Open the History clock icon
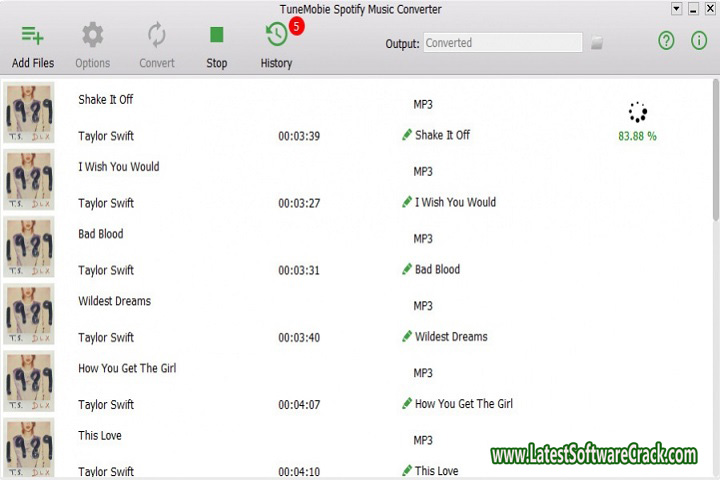720x480 pixels. pos(276,35)
